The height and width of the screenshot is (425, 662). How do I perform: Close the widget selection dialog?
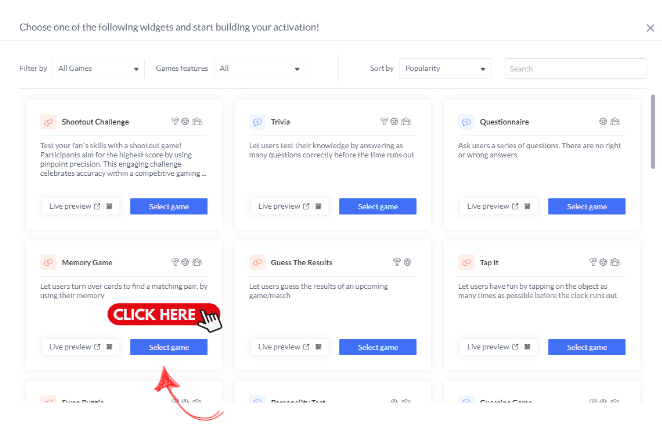click(x=650, y=27)
